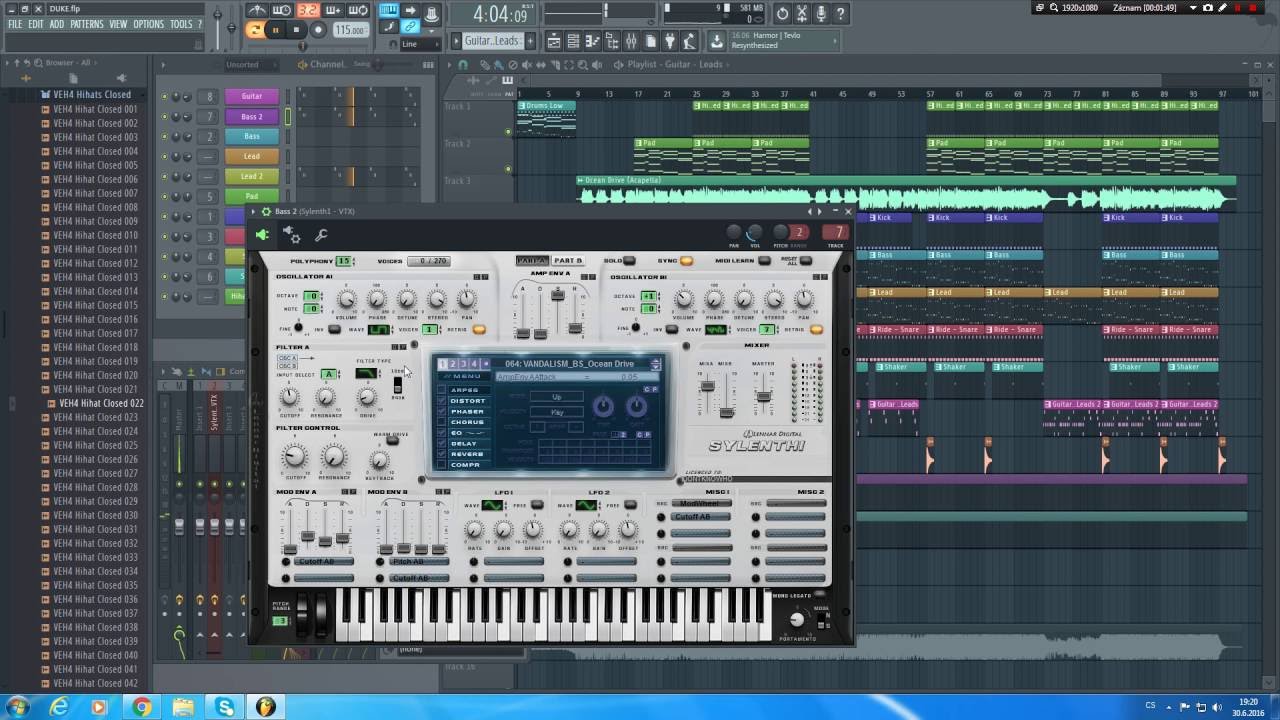The width and height of the screenshot is (1280, 720).
Task: Toggle the PHASER effect checkbox
Action: pyautogui.click(x=442, y=411)
